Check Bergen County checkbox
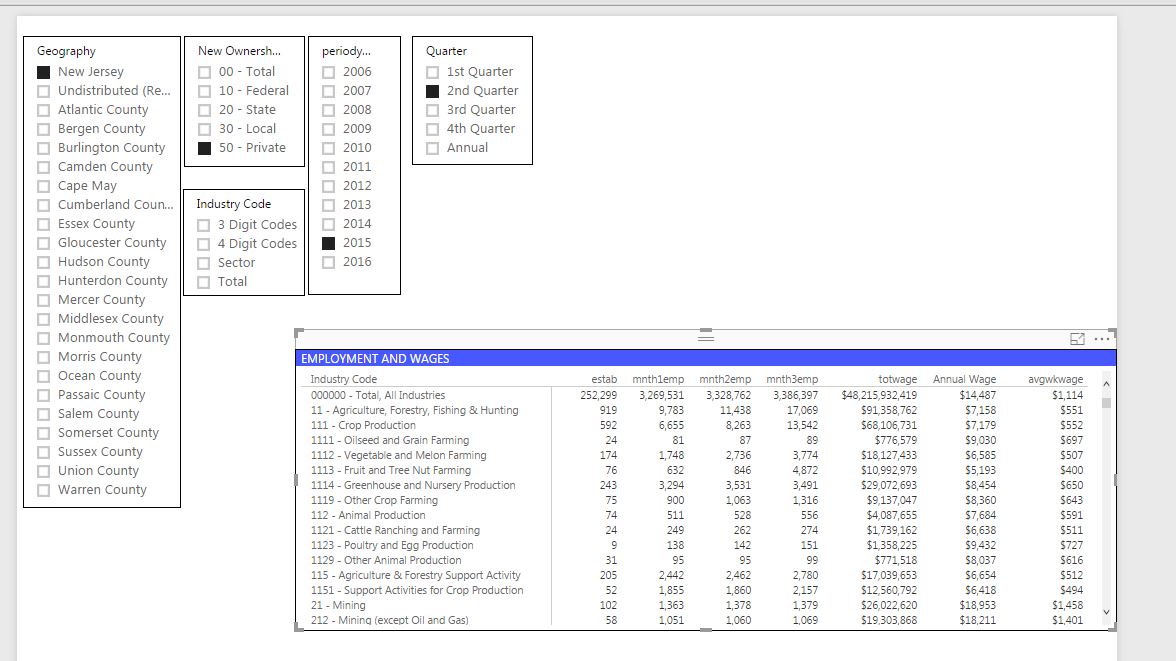This screenshot has height=661, width=1176. (x=44, y=129)
